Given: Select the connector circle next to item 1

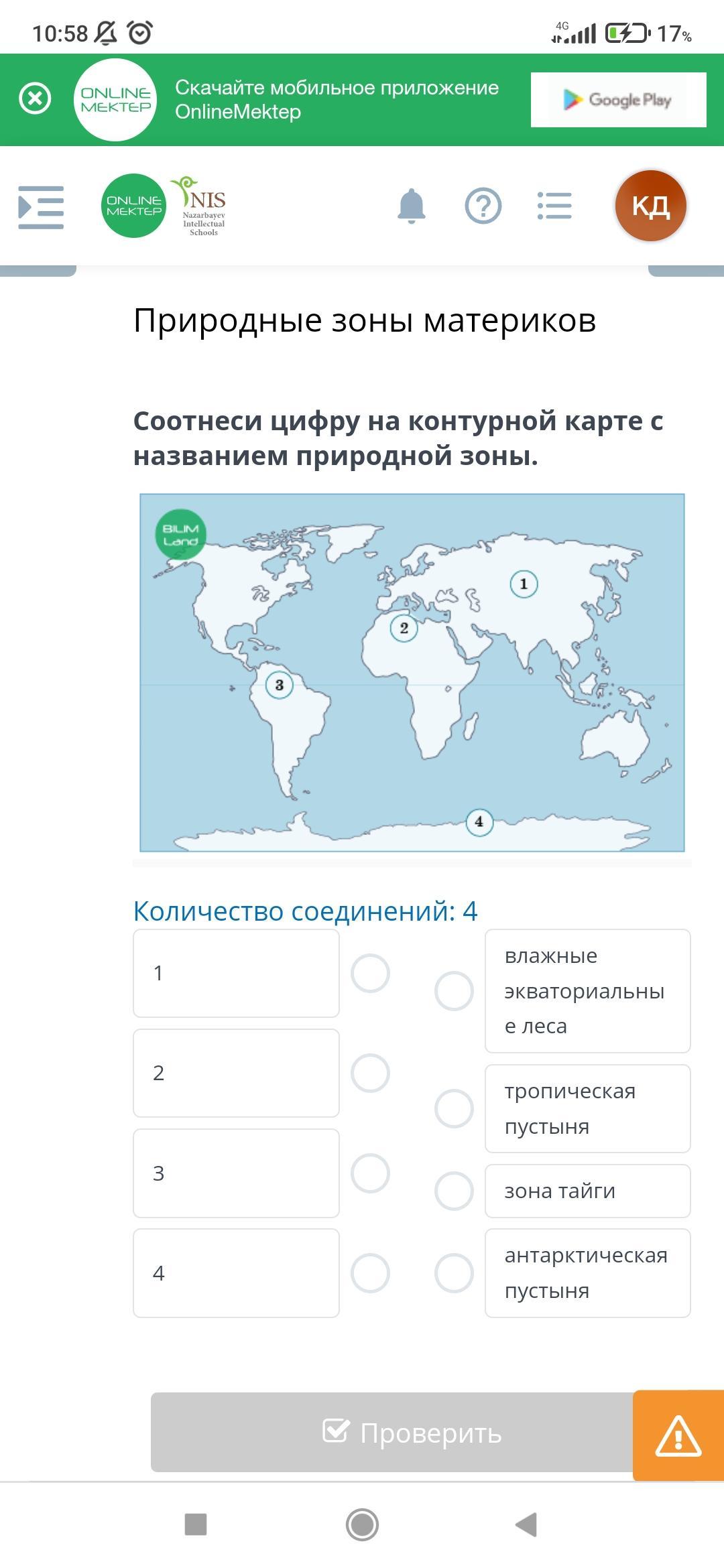Looking at the screenshot, I should tap(371, 973).
